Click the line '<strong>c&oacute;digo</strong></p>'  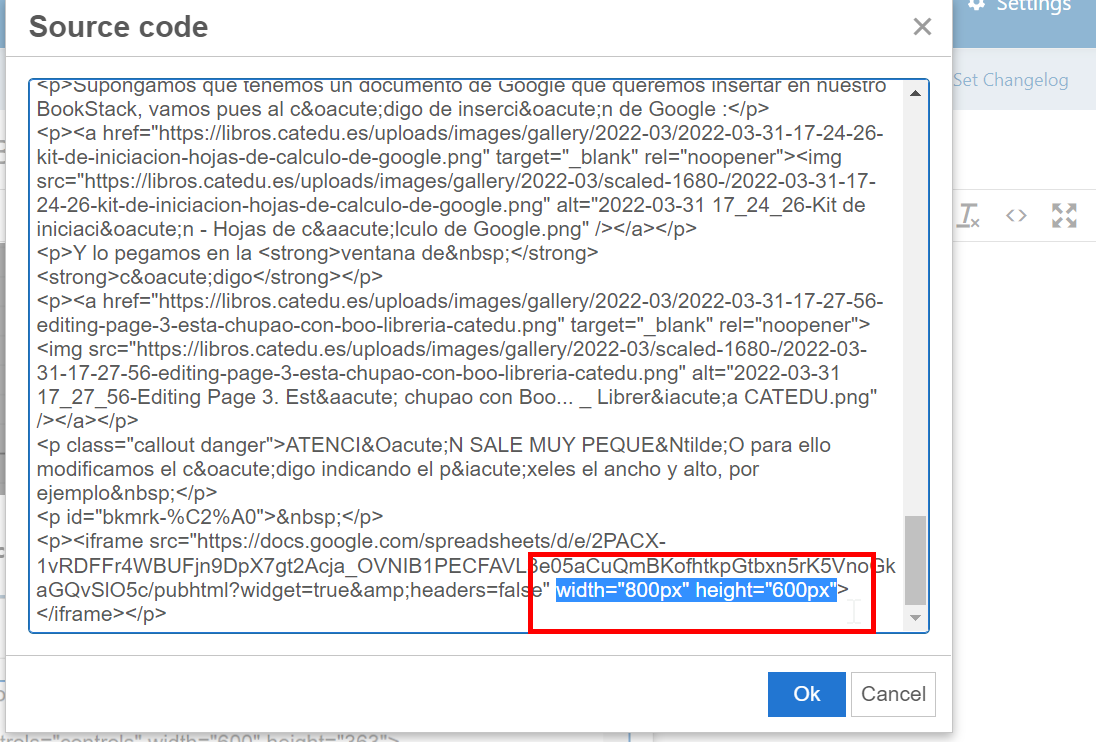pyautogui.click(x=210, y=277)
